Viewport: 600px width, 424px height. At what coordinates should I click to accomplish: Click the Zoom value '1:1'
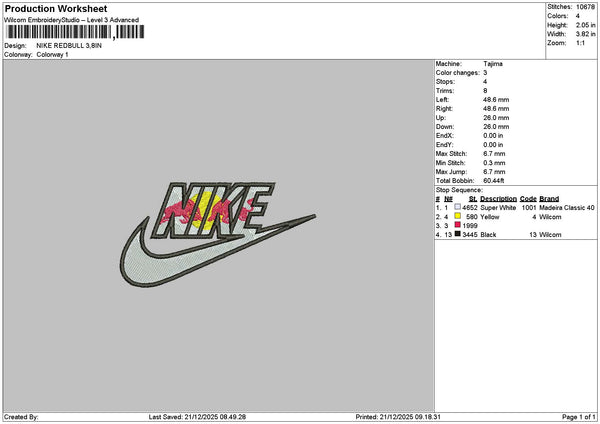[580, 43]
